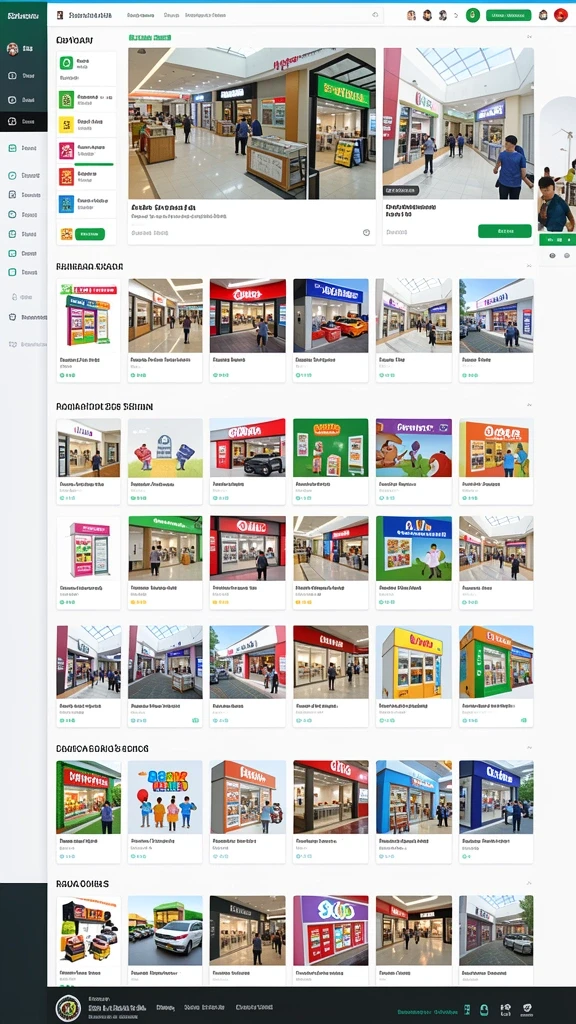Screen dimensions: 576x1024
Task: Click the small green button beside orange QR tile
Action: [90, 234]
